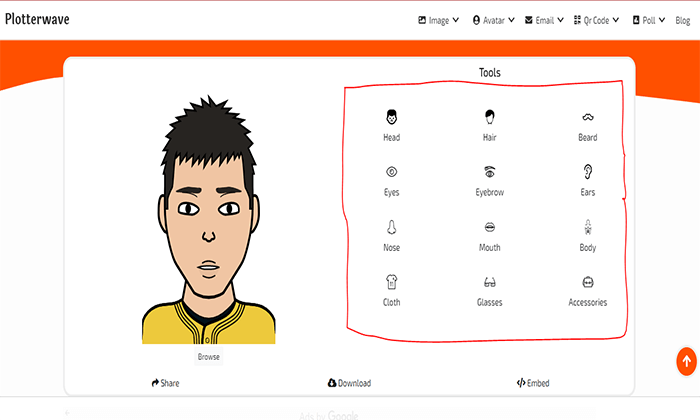The image size is (700, 420).
Task: Expand the Qr Code dropdown menu
Action: click(x=596, y=20)
